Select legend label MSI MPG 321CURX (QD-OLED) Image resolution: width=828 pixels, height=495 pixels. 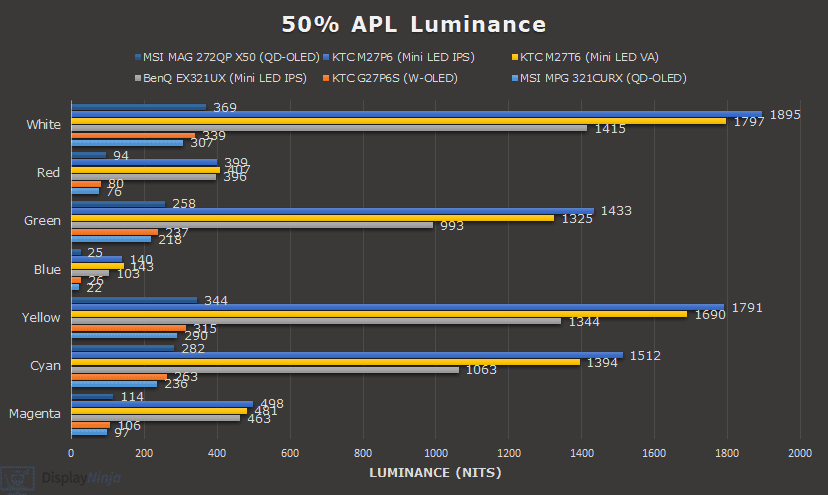(x=604, y=78)
